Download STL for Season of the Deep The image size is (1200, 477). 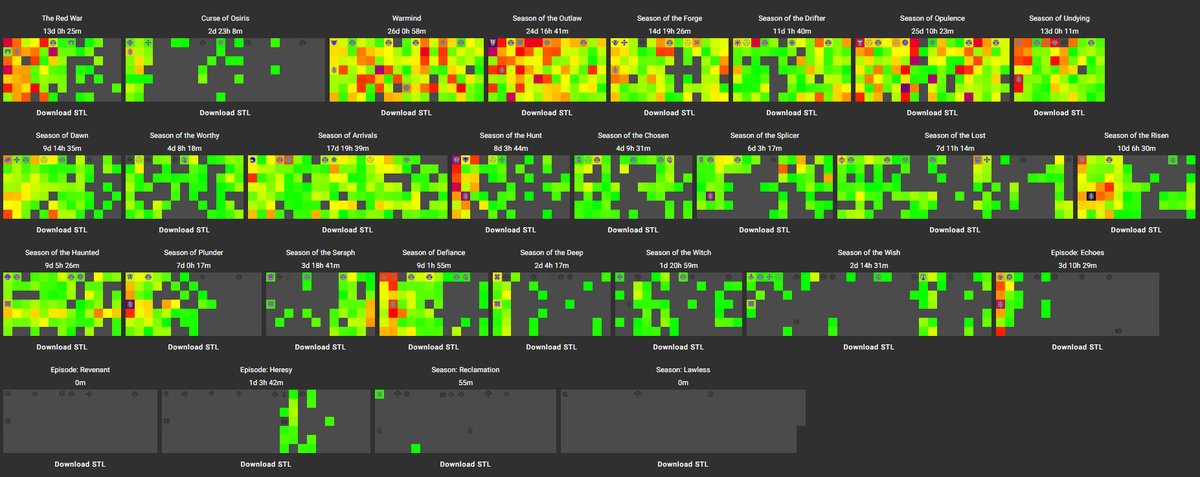tap(552, 347)
